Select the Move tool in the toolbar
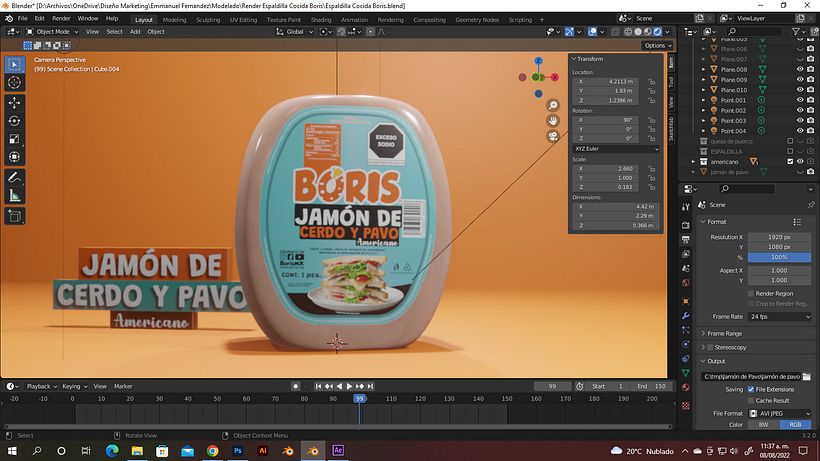Image resolution: width=820 pixels, height=461 pixels. coord(14,102)
